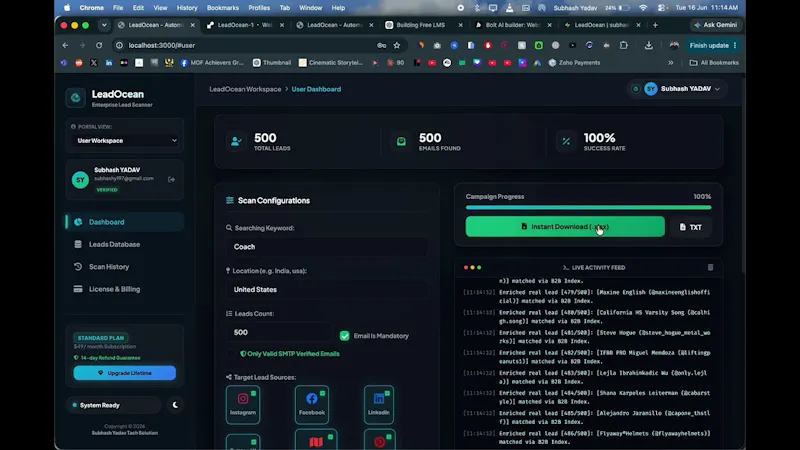Click the sign-out icon beside Subhash YADAV card

[171, 180]
